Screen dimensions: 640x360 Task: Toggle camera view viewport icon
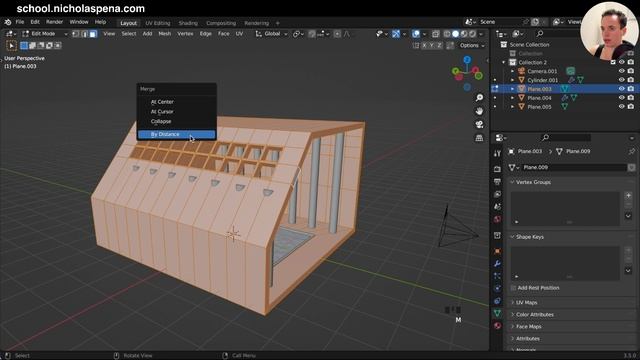pyautogui.click(x=479, y=124)
